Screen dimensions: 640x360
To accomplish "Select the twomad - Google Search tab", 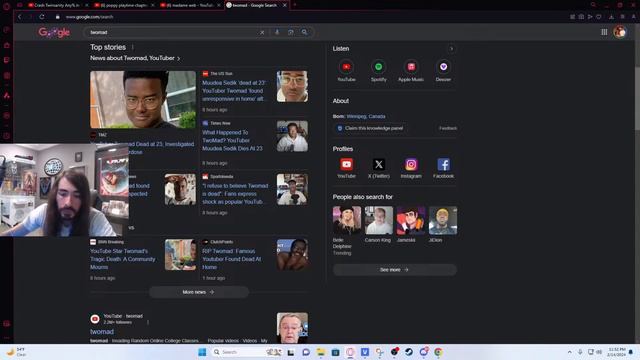I will [x=254, y=5].
